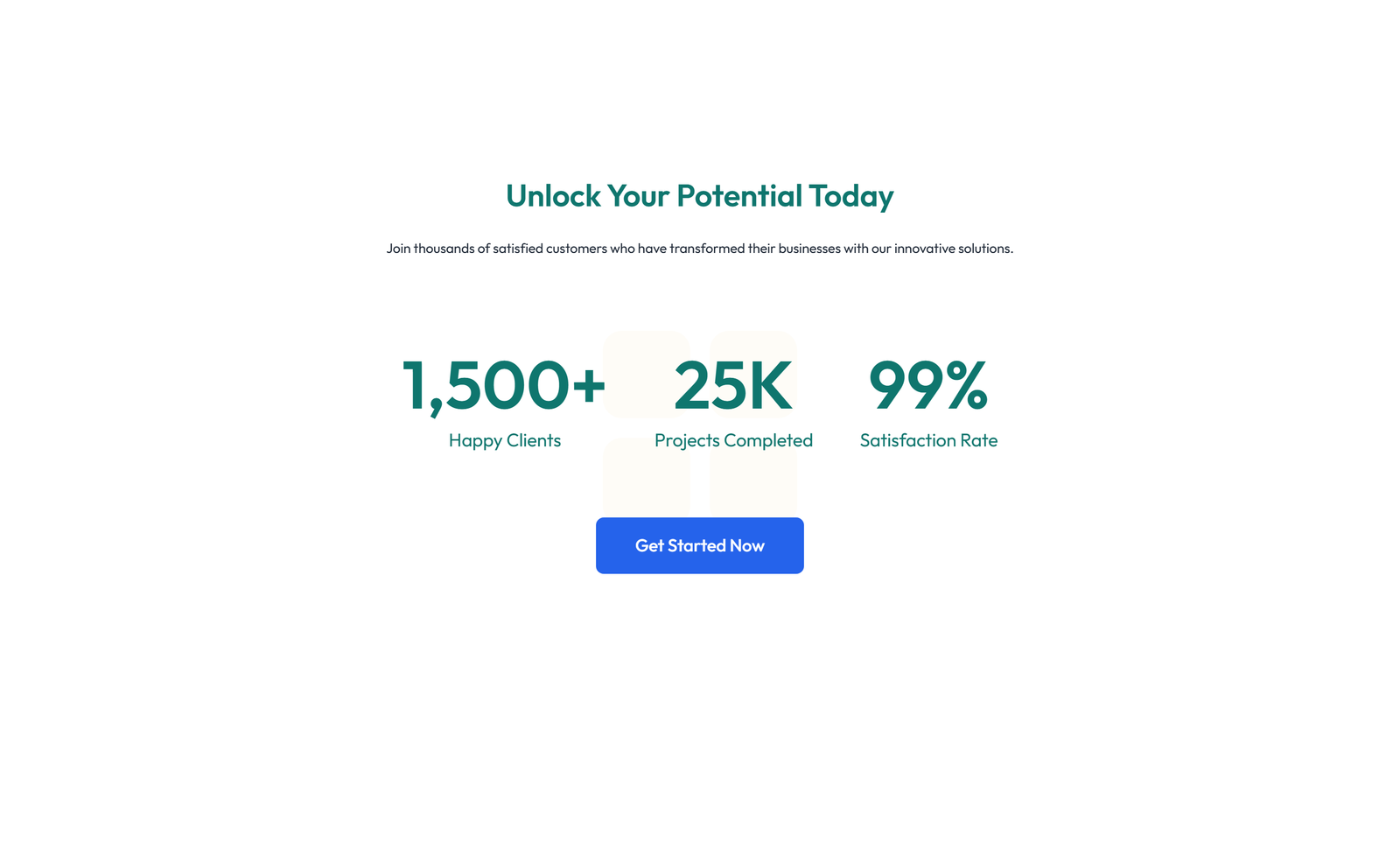Click the Happy Clients label

[504, 440]
